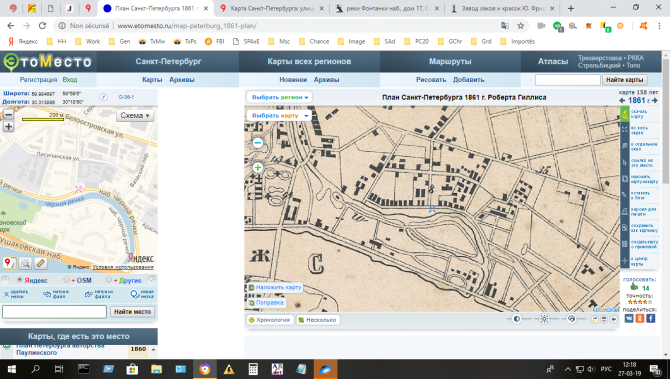Share the map on Facebook
This screenshot has height=379, width=670.
[x=650, y=318]
